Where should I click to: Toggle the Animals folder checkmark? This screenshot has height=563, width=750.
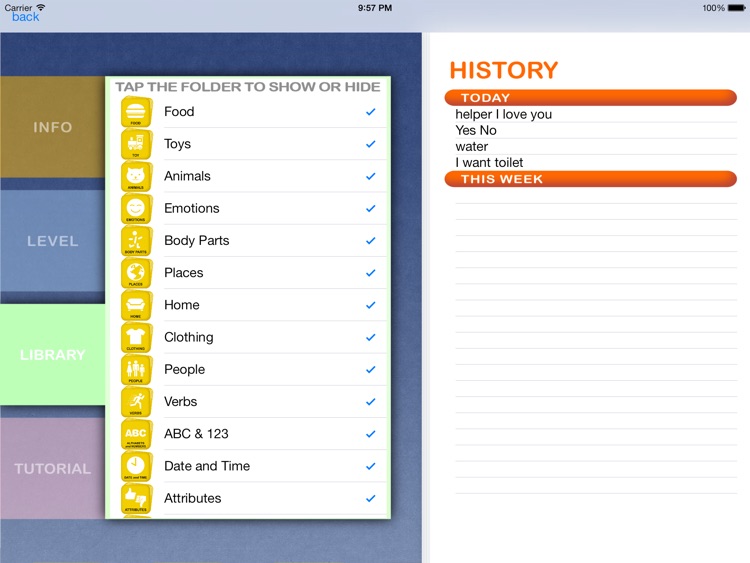(x=371, y=177)
